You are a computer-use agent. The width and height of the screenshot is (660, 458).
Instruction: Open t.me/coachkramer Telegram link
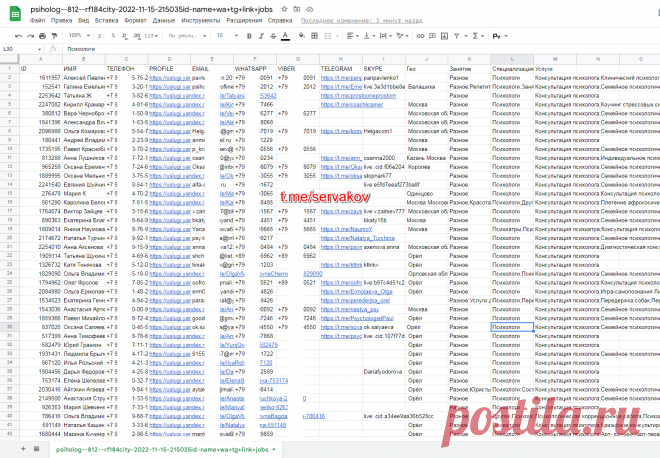coord(352,104)
